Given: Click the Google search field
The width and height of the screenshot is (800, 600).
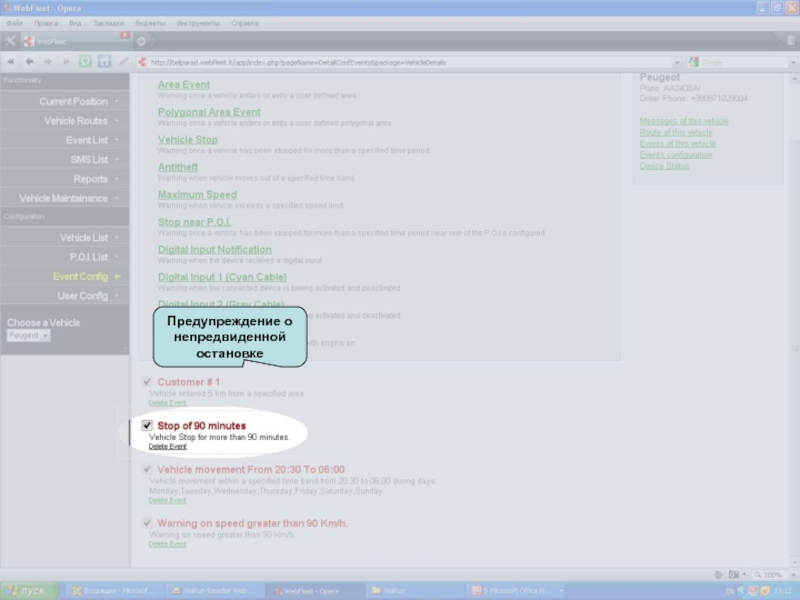Looking at the screenshot, I should (x=744, y=63).
